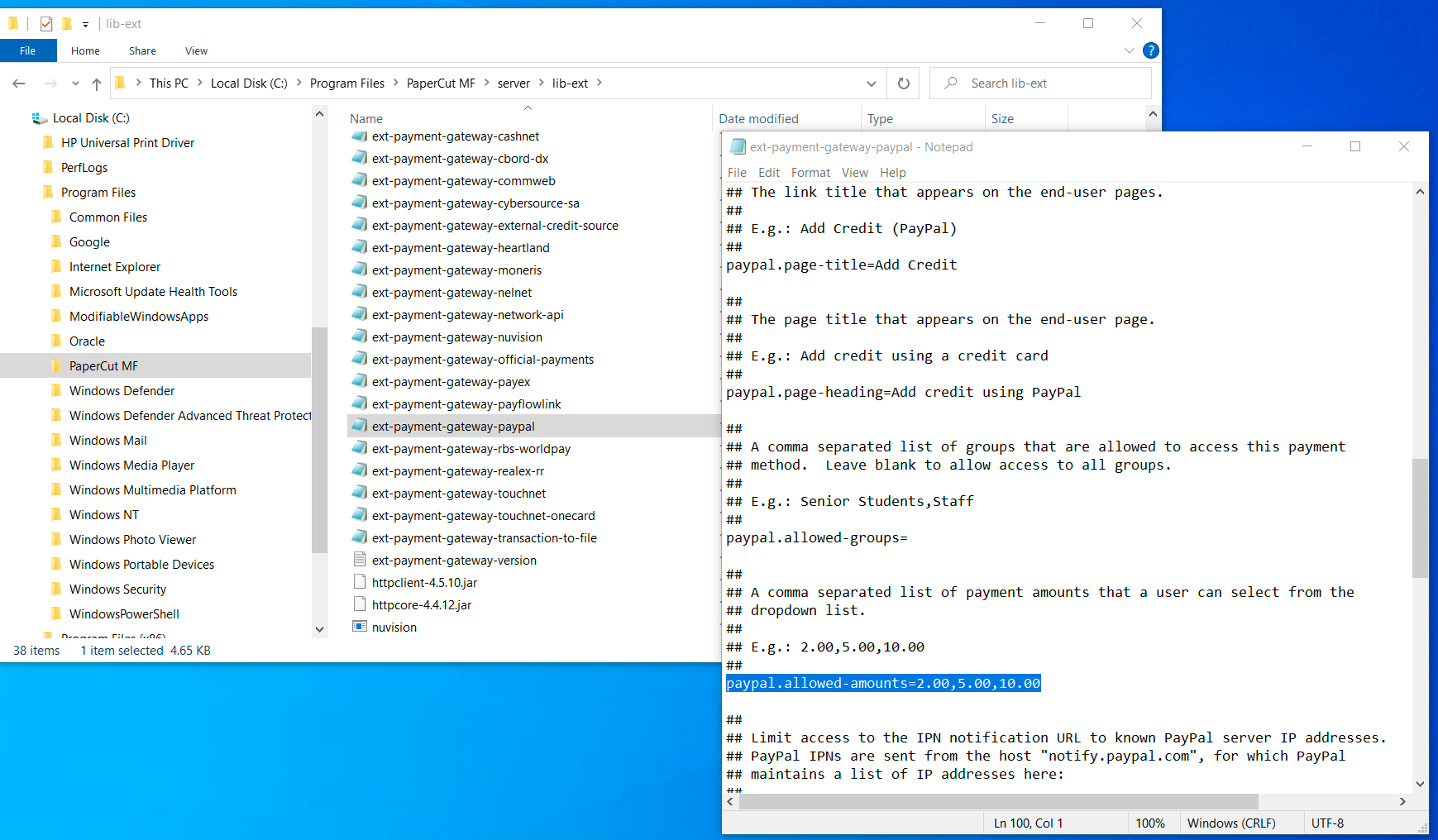Select httpcore-4.4.12.jar file icon
The image size is (1438, 840).
coord(359,605)
